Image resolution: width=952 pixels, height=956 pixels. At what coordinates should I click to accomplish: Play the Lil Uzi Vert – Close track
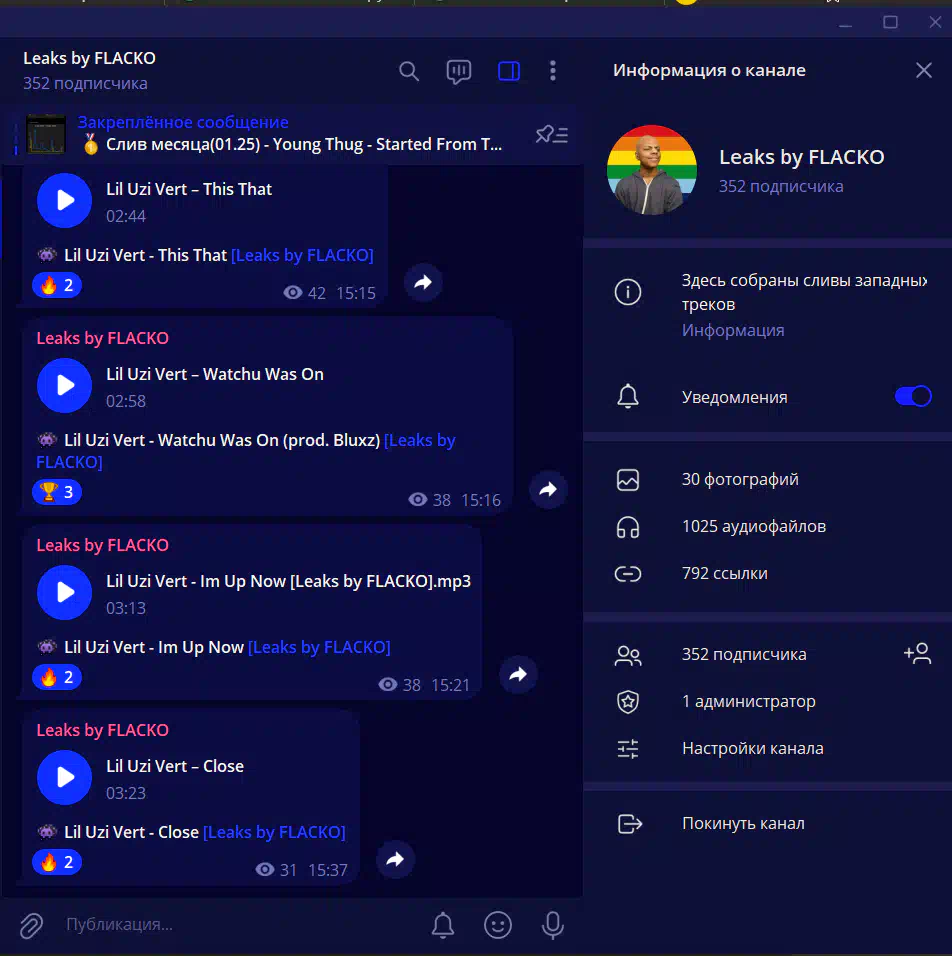coord(65,777)
